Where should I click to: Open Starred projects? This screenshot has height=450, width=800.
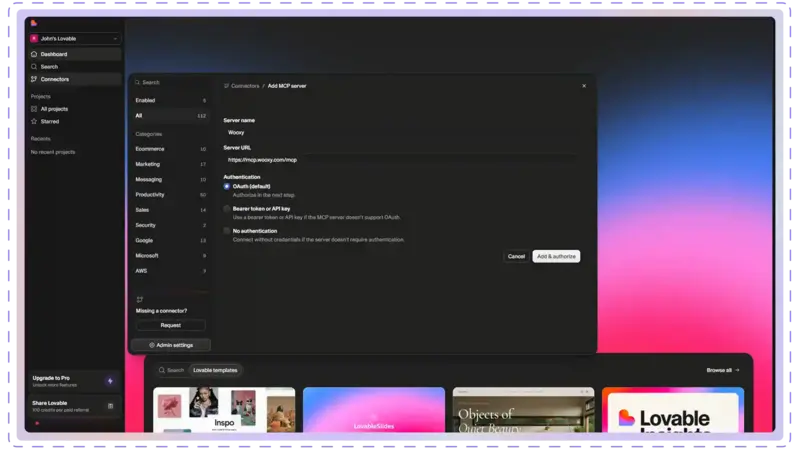tap(75, 121)
